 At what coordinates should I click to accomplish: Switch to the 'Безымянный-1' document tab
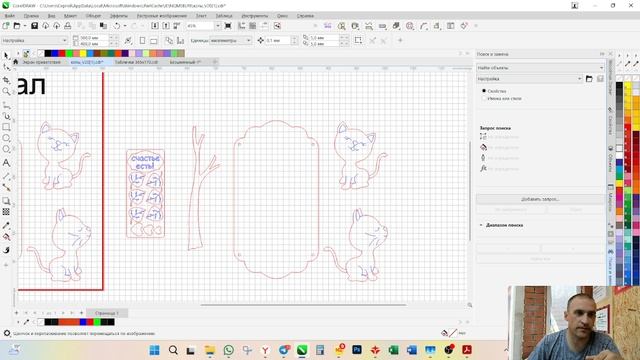185,62
